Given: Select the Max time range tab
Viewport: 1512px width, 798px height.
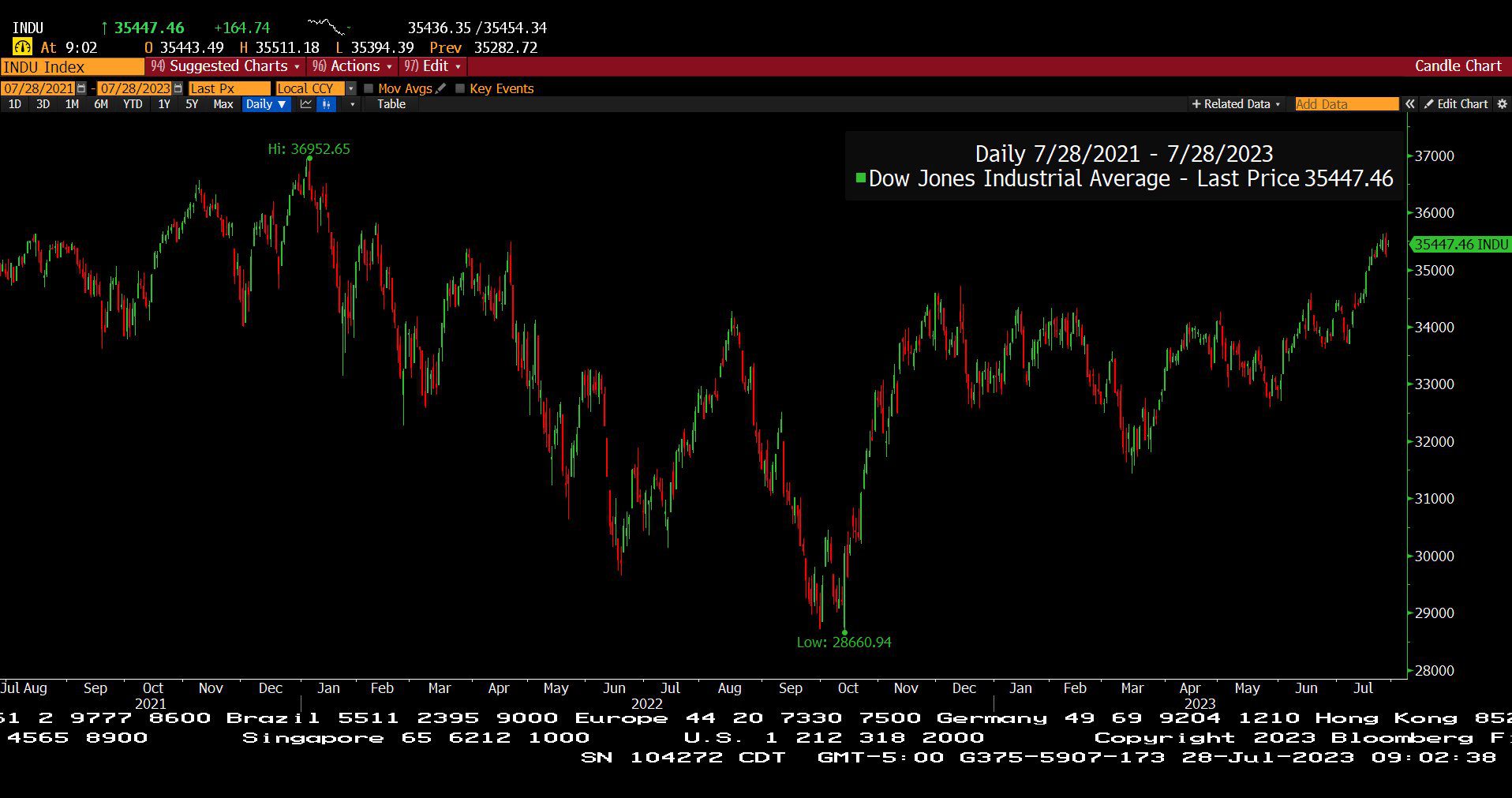Looking at the screenshot, I should click(x=223, y=104).
